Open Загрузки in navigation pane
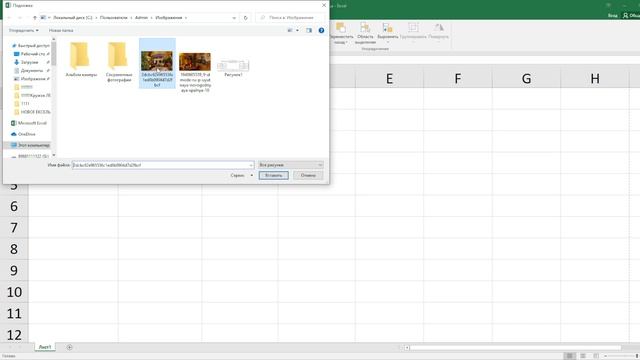This screenshot has height=360, width=640. pyautogui.click(x=29, y=62)
